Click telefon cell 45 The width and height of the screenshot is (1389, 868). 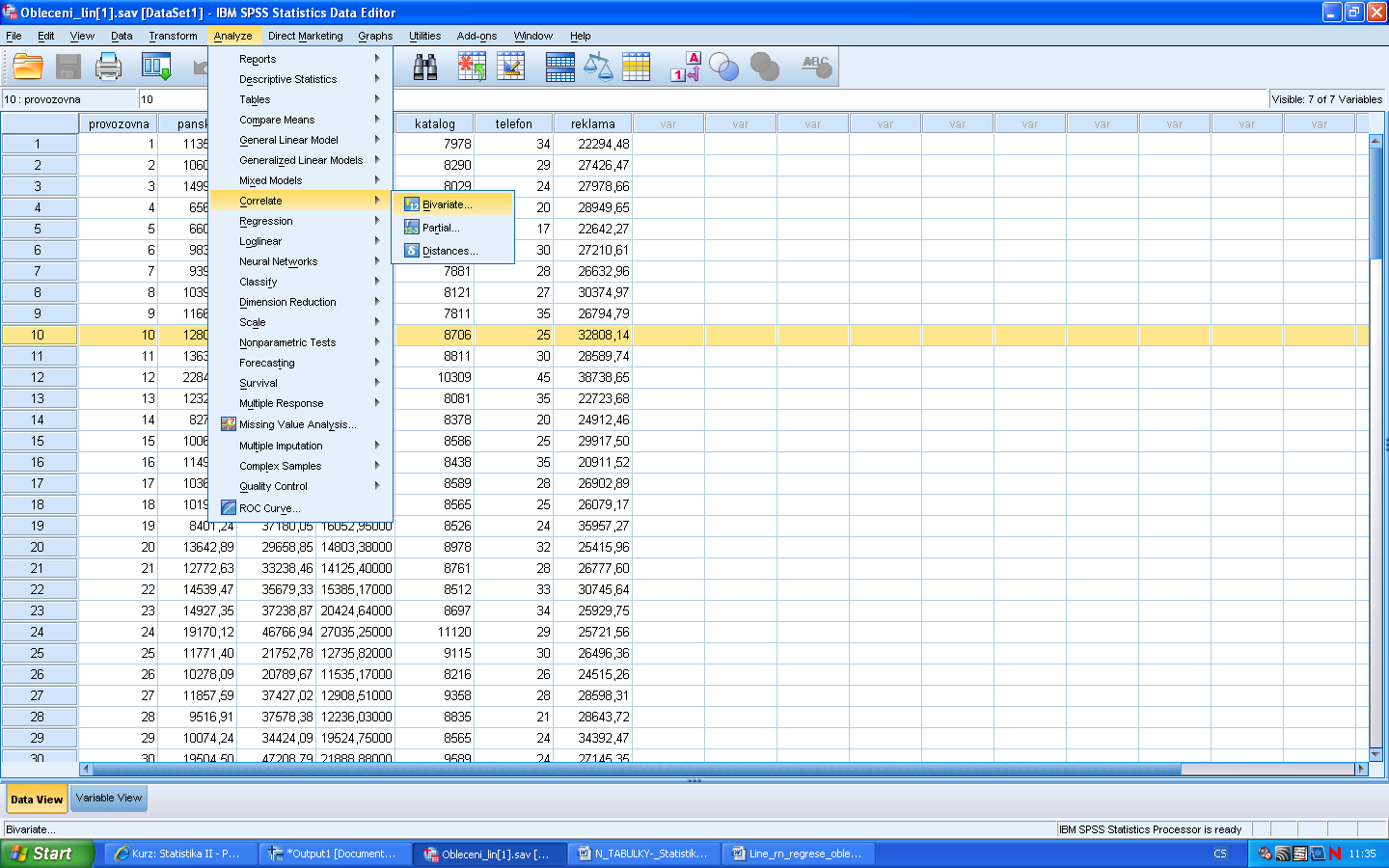pos(514,377)
